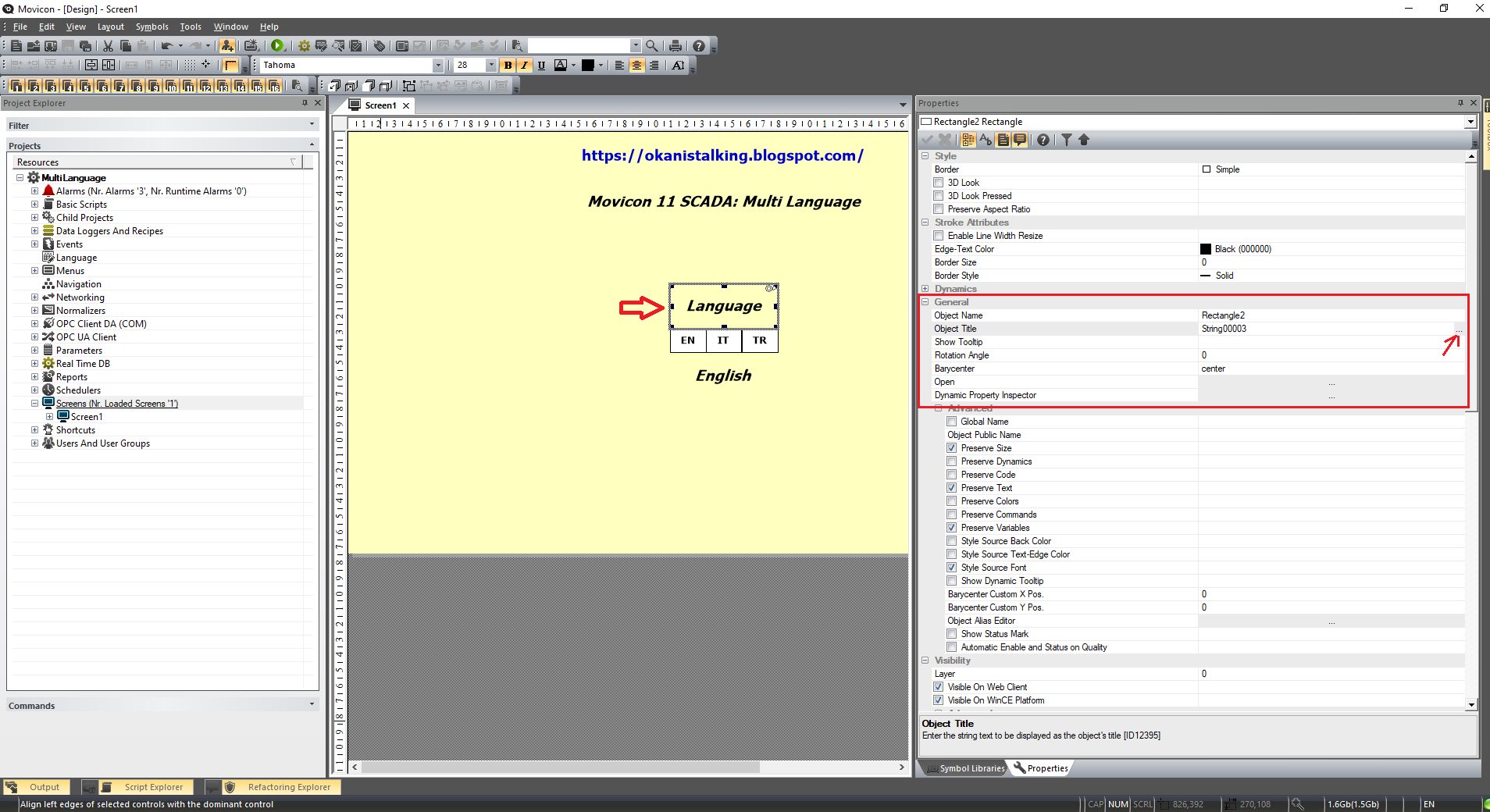1490x812 pixels.
Task: Pin the Project Explorer panel
Action: pos(305,103)
